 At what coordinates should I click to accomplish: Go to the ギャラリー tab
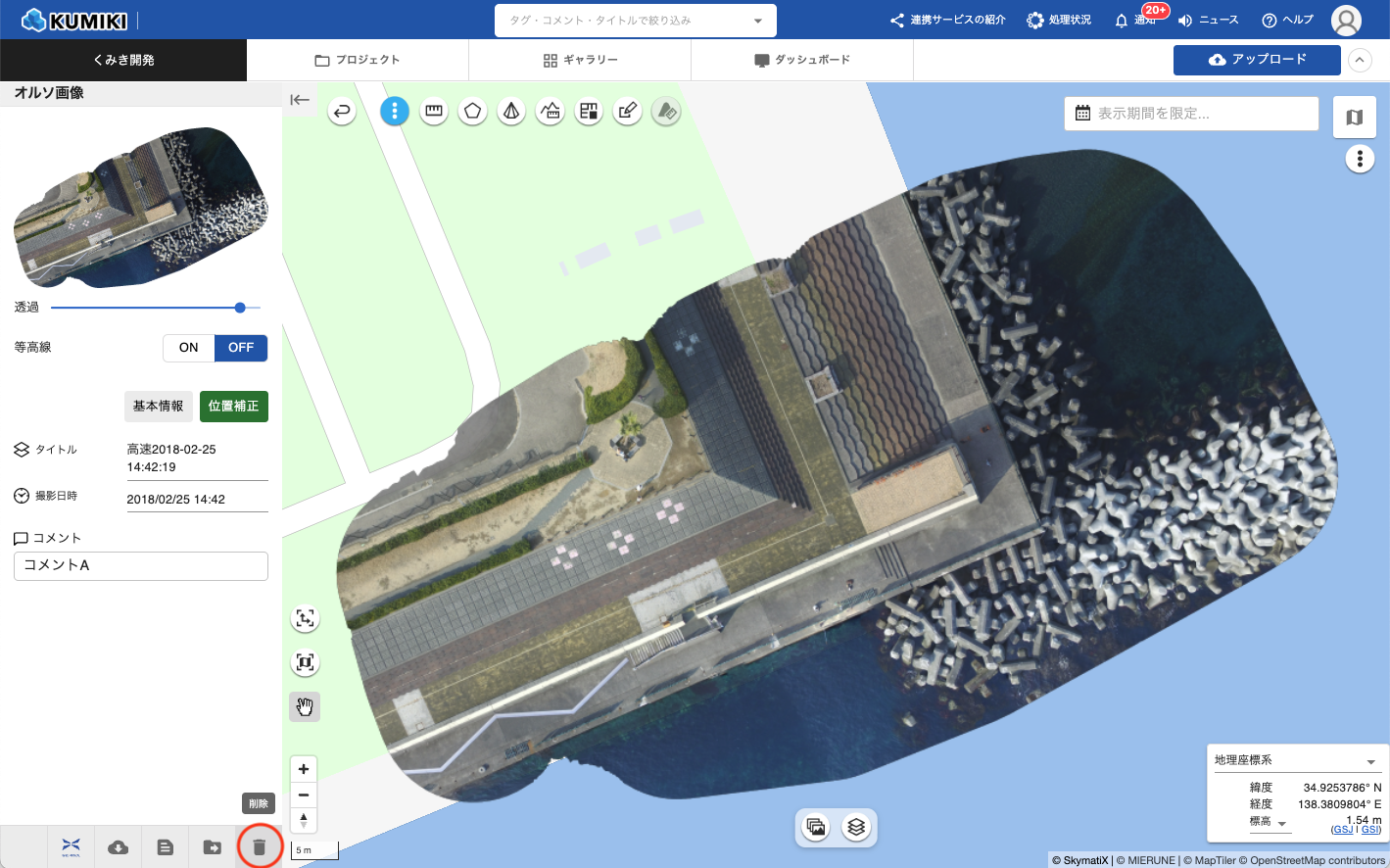tap(580, 60)
